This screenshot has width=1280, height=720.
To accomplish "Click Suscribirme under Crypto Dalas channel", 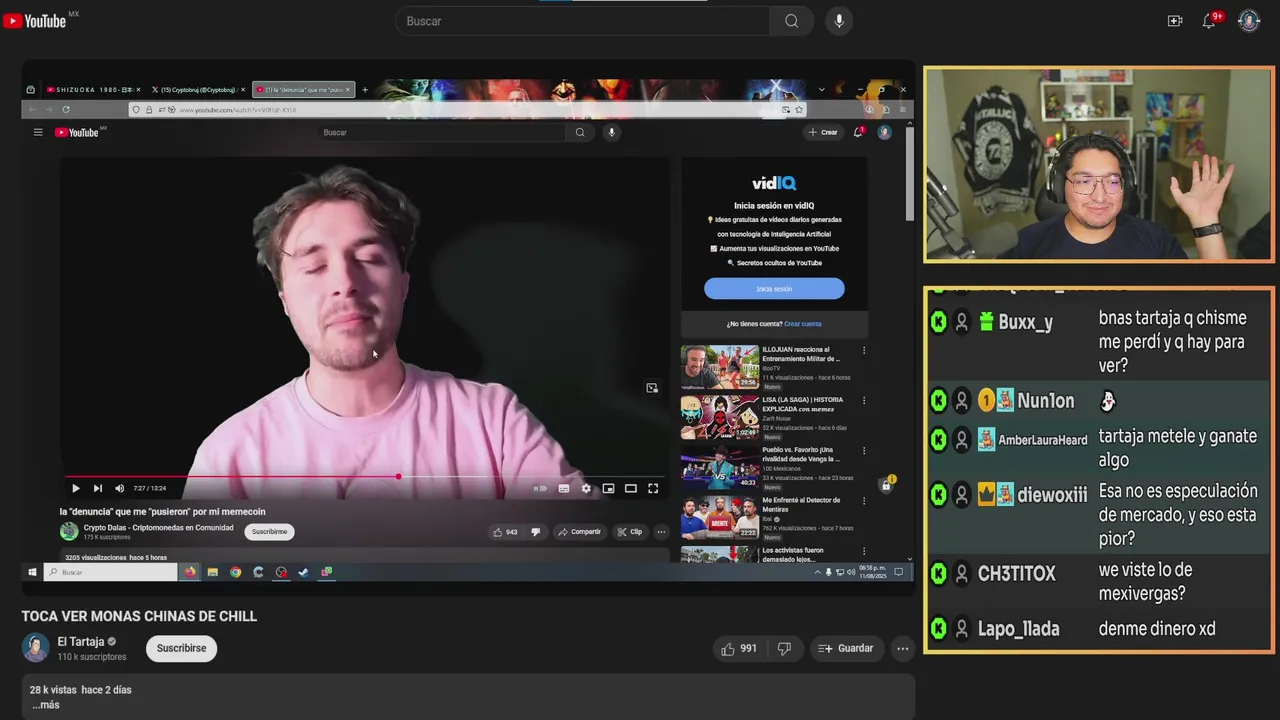I will click(269, 532).
